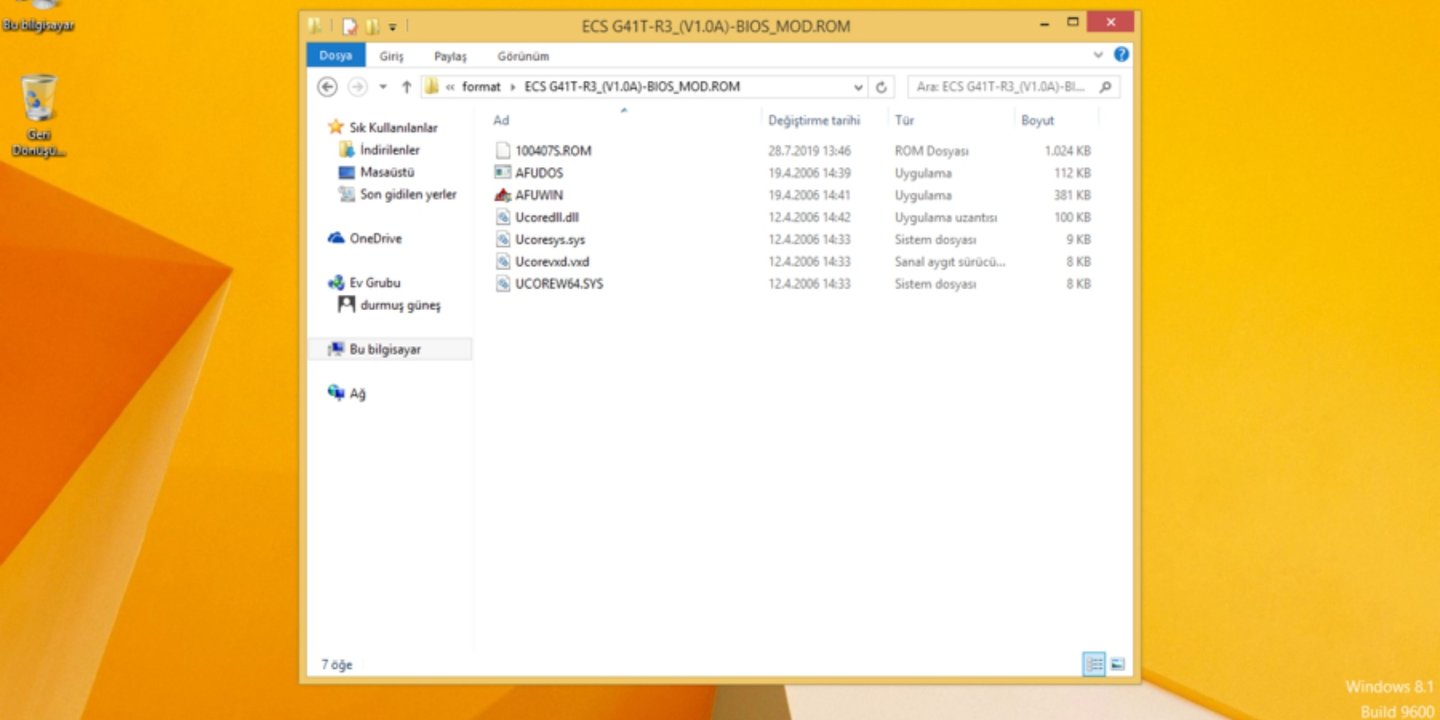This screenshot has width=1440, height=720.
Task: Select the durmuş güneş user entry
Action: tap(400, 305)
